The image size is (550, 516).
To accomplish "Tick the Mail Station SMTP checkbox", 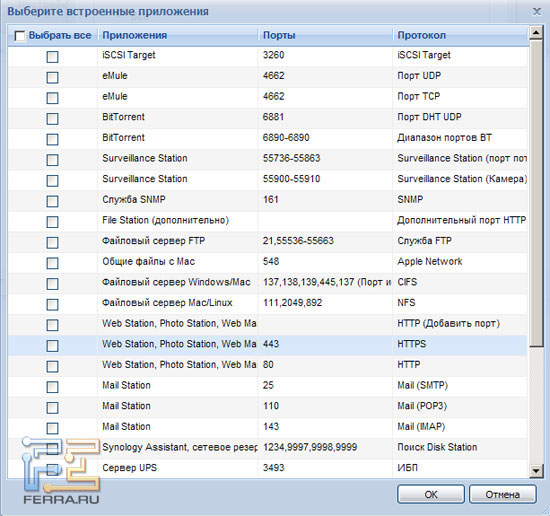I will coord(52,387).
